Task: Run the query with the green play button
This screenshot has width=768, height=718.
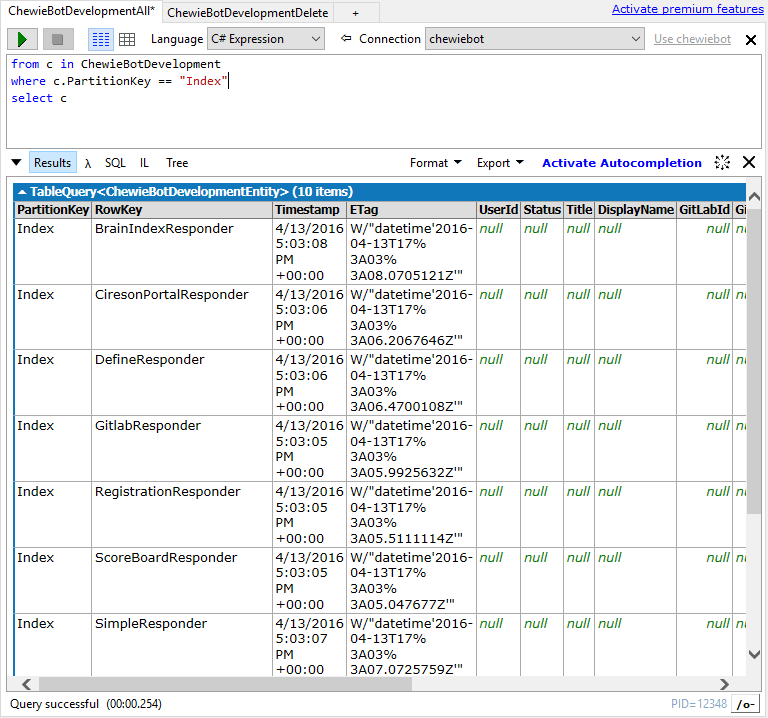Action: point(23,39)
